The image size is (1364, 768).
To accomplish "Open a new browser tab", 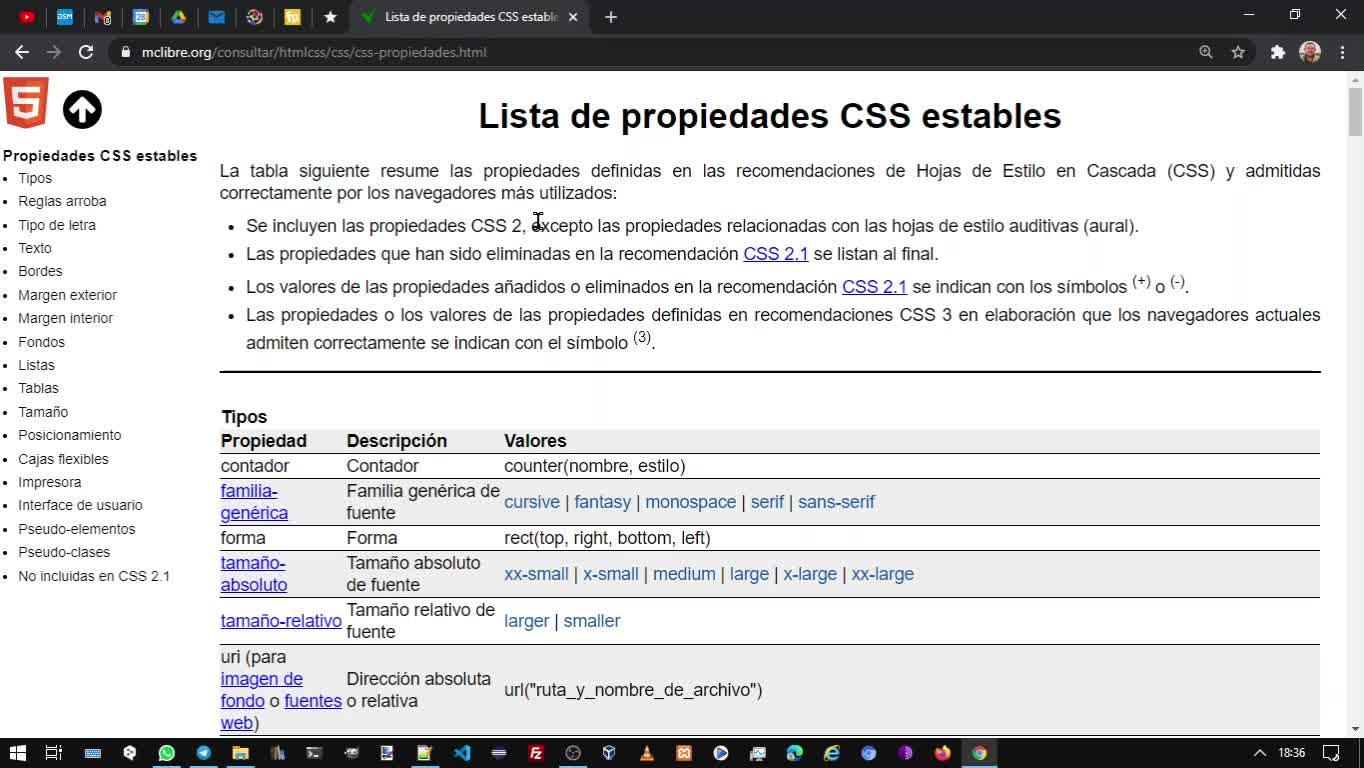I will point(611,17).
